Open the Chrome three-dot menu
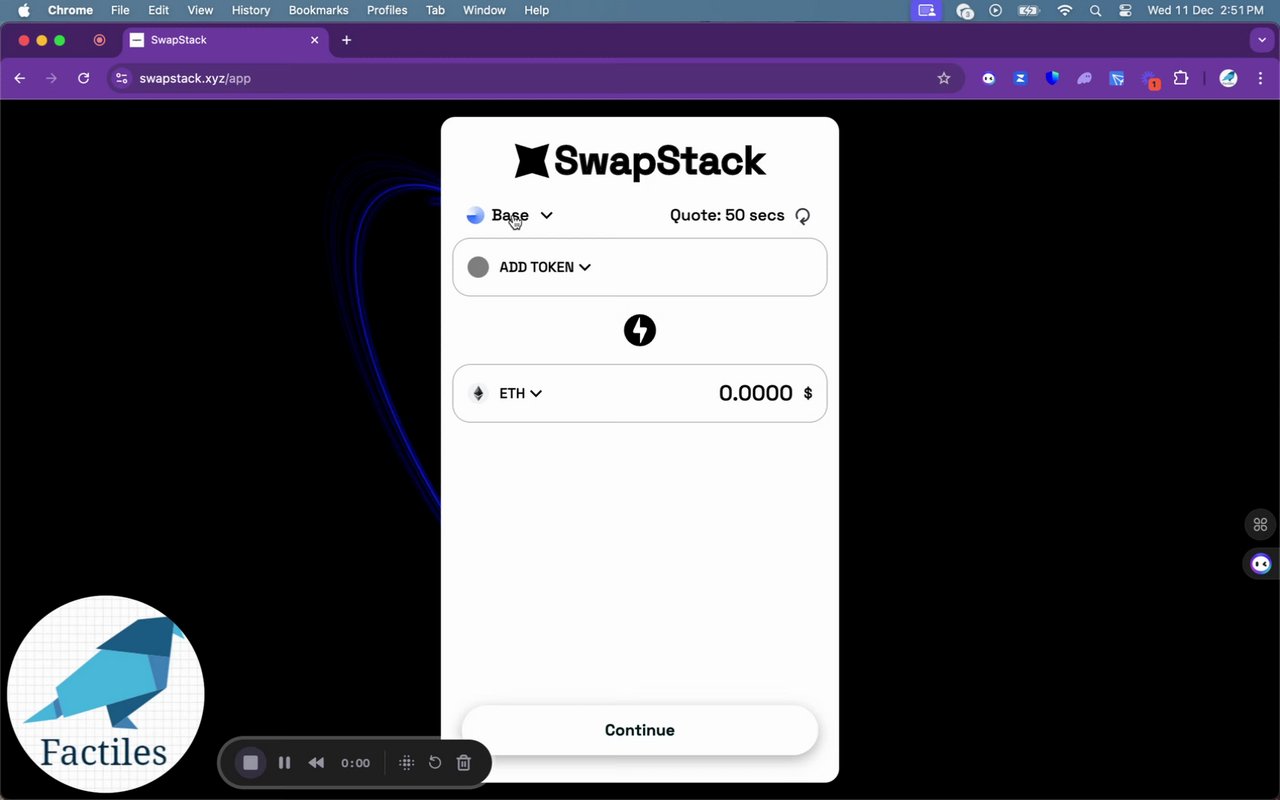The height and width of the screenshot is (800, 1280). (1259, 78)
